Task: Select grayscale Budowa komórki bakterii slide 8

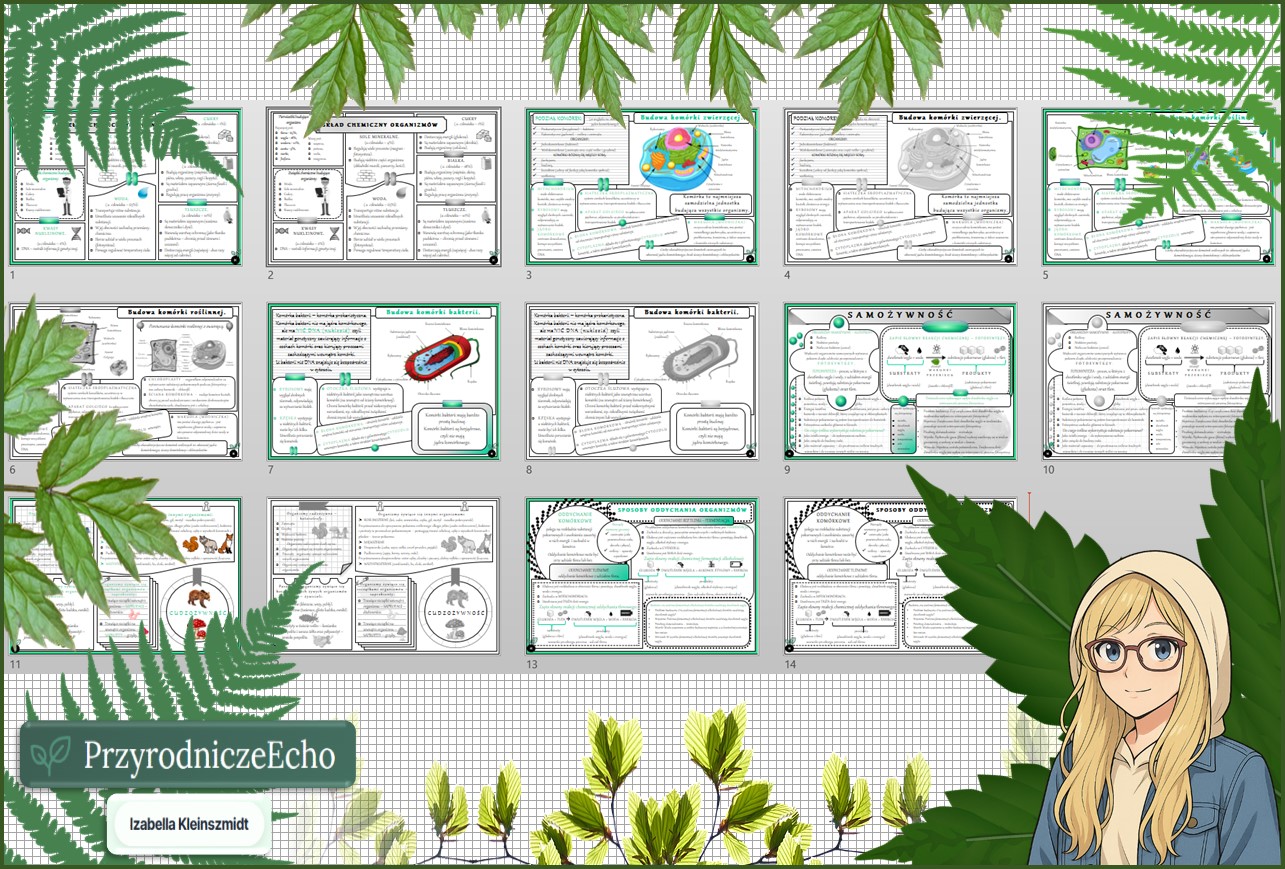Action: [642, 382]
